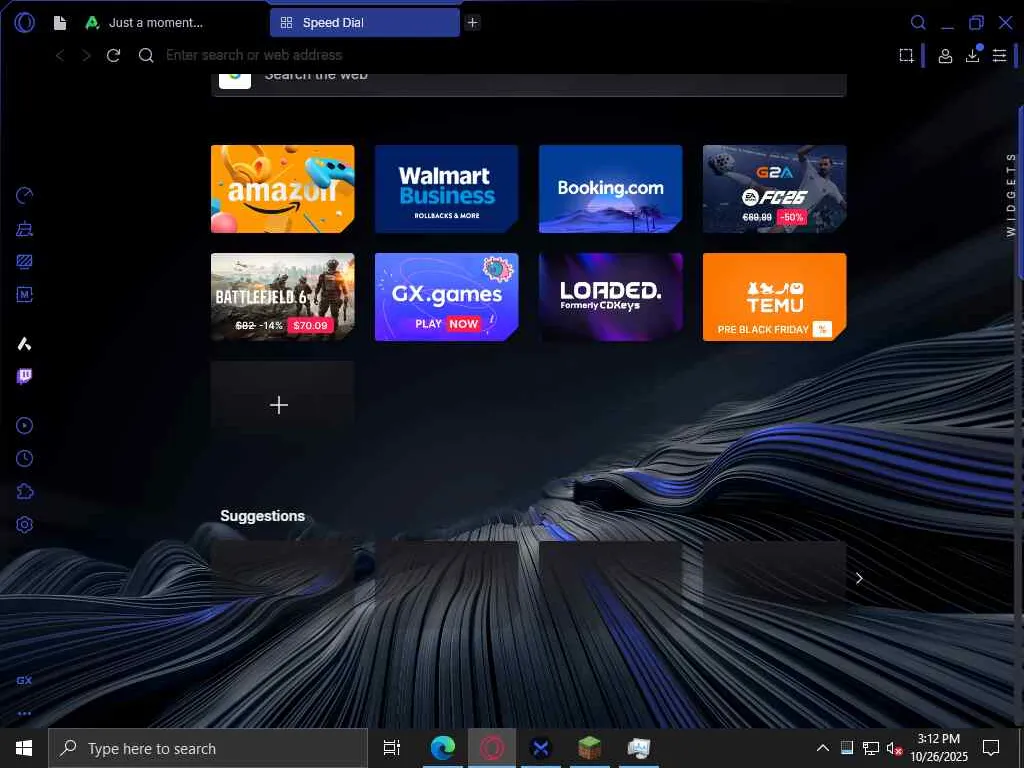Open the GX.games Play Now tile
Screen dimensions: 1024x768
[447, 296]
